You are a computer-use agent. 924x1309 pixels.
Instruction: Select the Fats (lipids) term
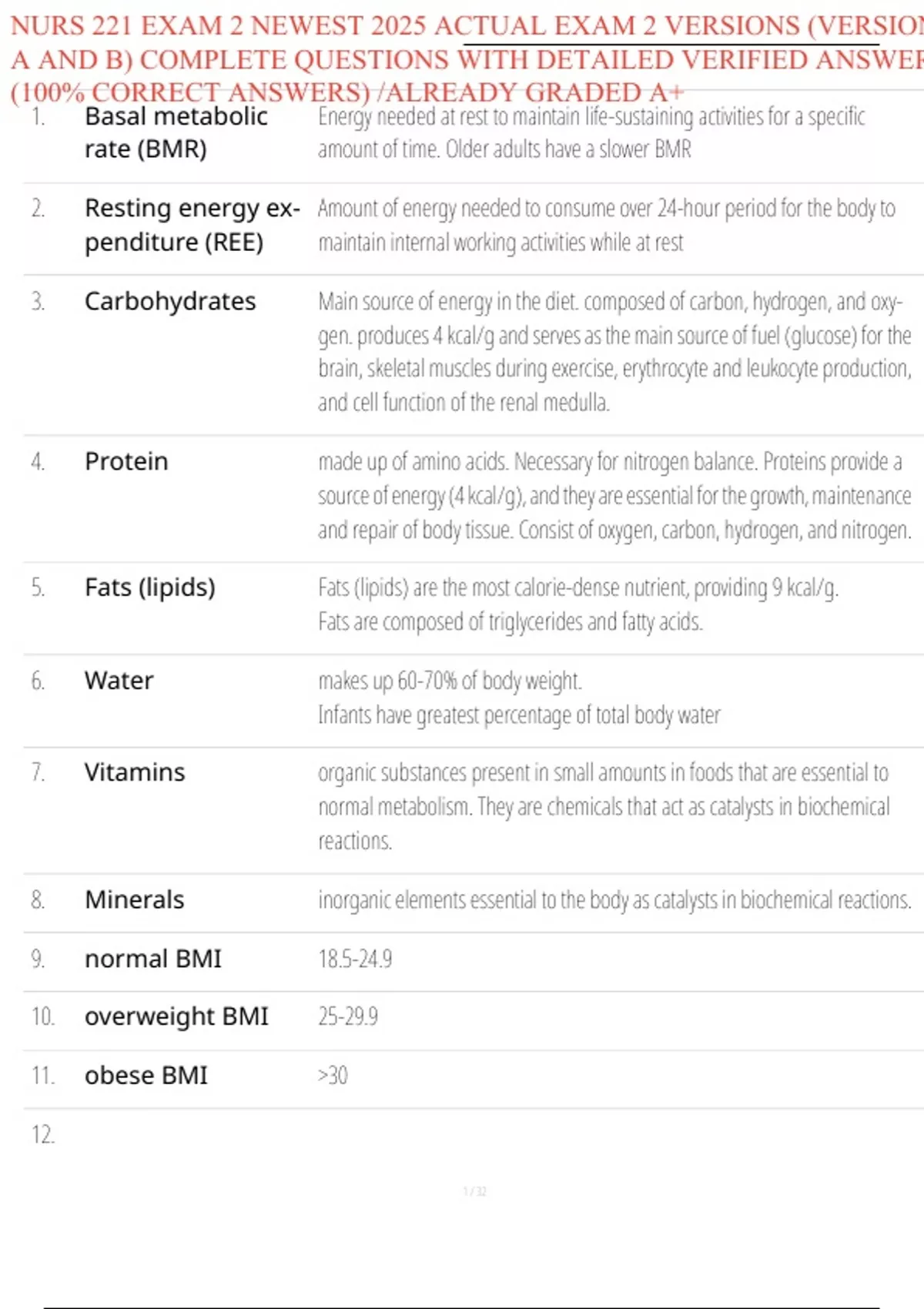click(x=150, y=588)
